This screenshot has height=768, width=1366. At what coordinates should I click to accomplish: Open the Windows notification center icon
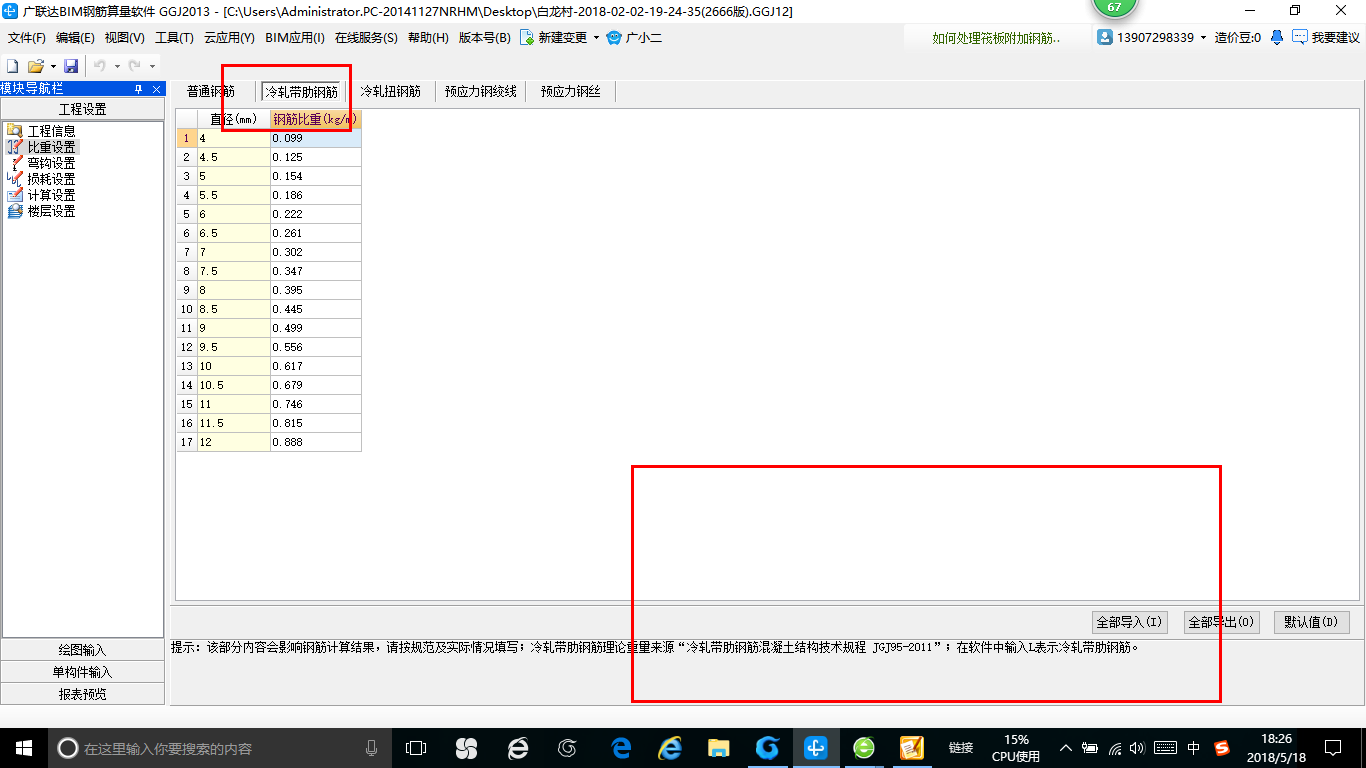[1333, 748]
